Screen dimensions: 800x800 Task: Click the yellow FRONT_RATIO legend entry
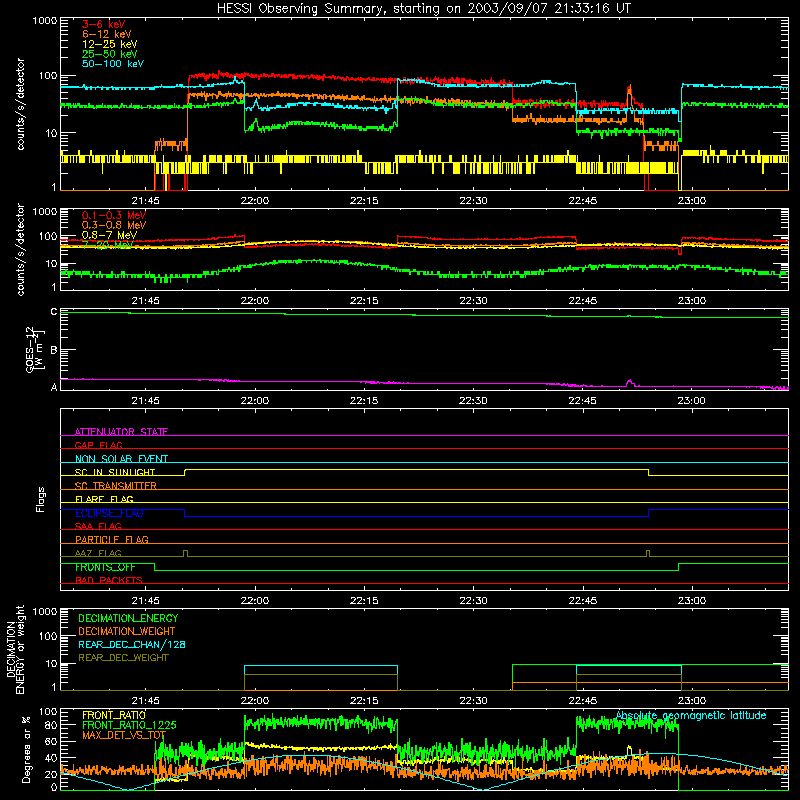[x=114, y=715]
